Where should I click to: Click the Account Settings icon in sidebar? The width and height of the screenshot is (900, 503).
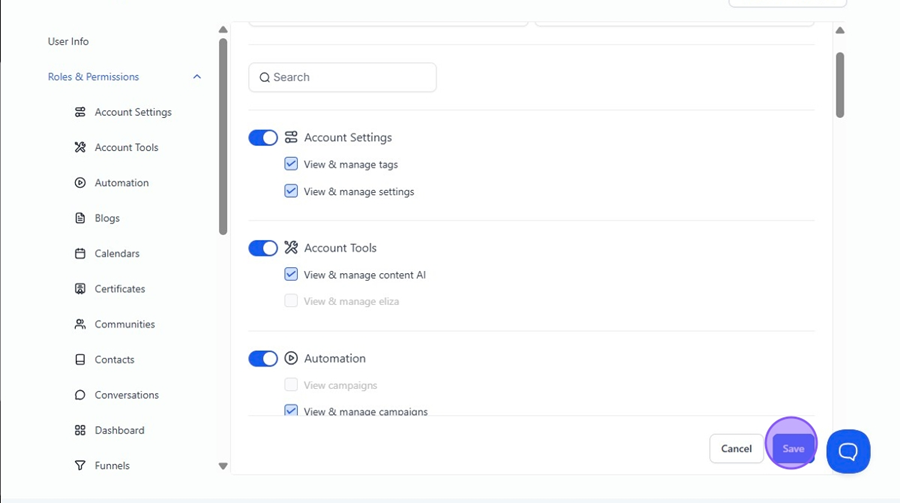click(x=80, y=112)
